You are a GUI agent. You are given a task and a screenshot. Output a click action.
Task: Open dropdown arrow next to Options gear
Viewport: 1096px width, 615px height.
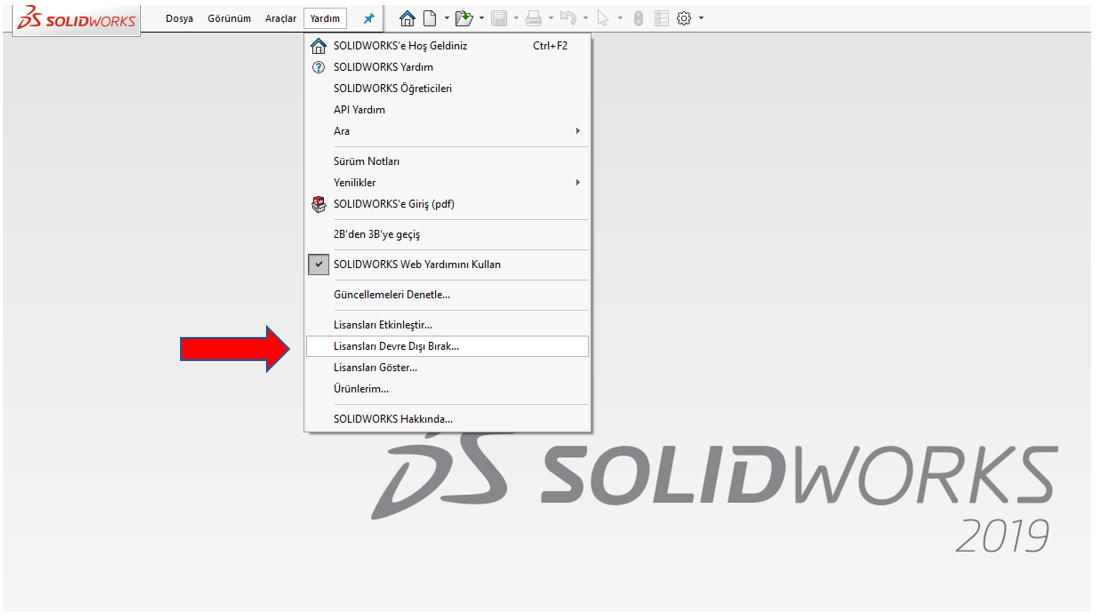pyautogui.click(x=701, y=18)
